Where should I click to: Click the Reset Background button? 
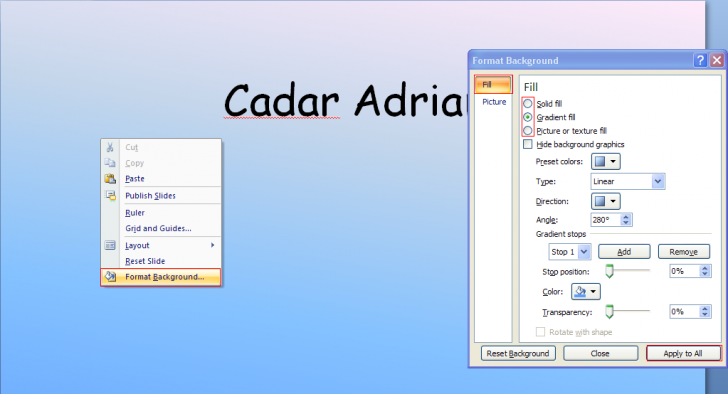[x=518, y=353]
